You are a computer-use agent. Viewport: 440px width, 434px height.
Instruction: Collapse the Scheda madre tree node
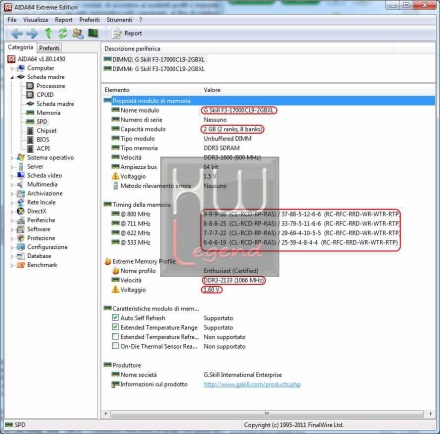pos(12,77)
